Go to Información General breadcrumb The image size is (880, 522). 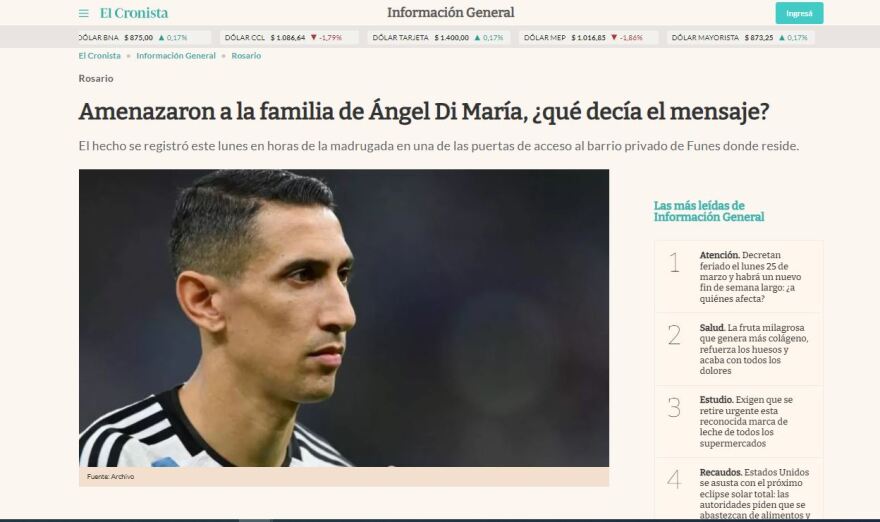176,56
